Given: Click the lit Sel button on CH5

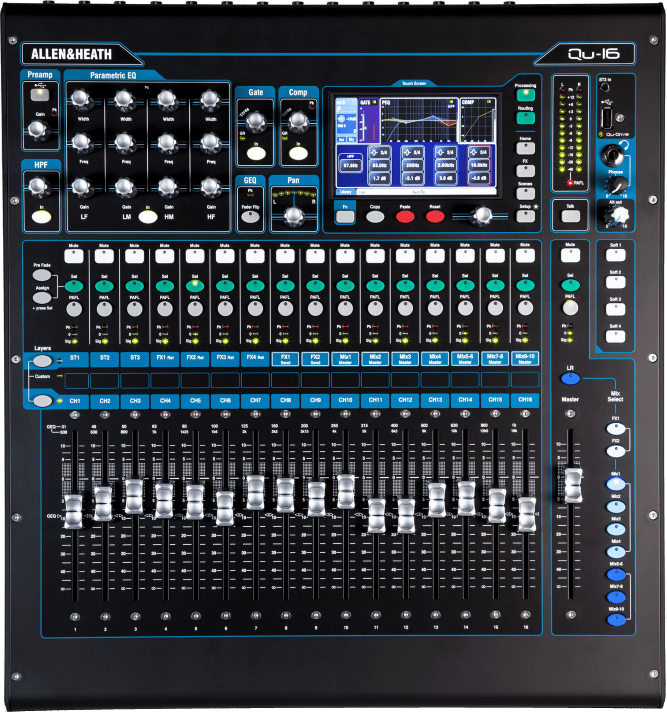Looking at the screenshot, I should [x=195, y=286].
